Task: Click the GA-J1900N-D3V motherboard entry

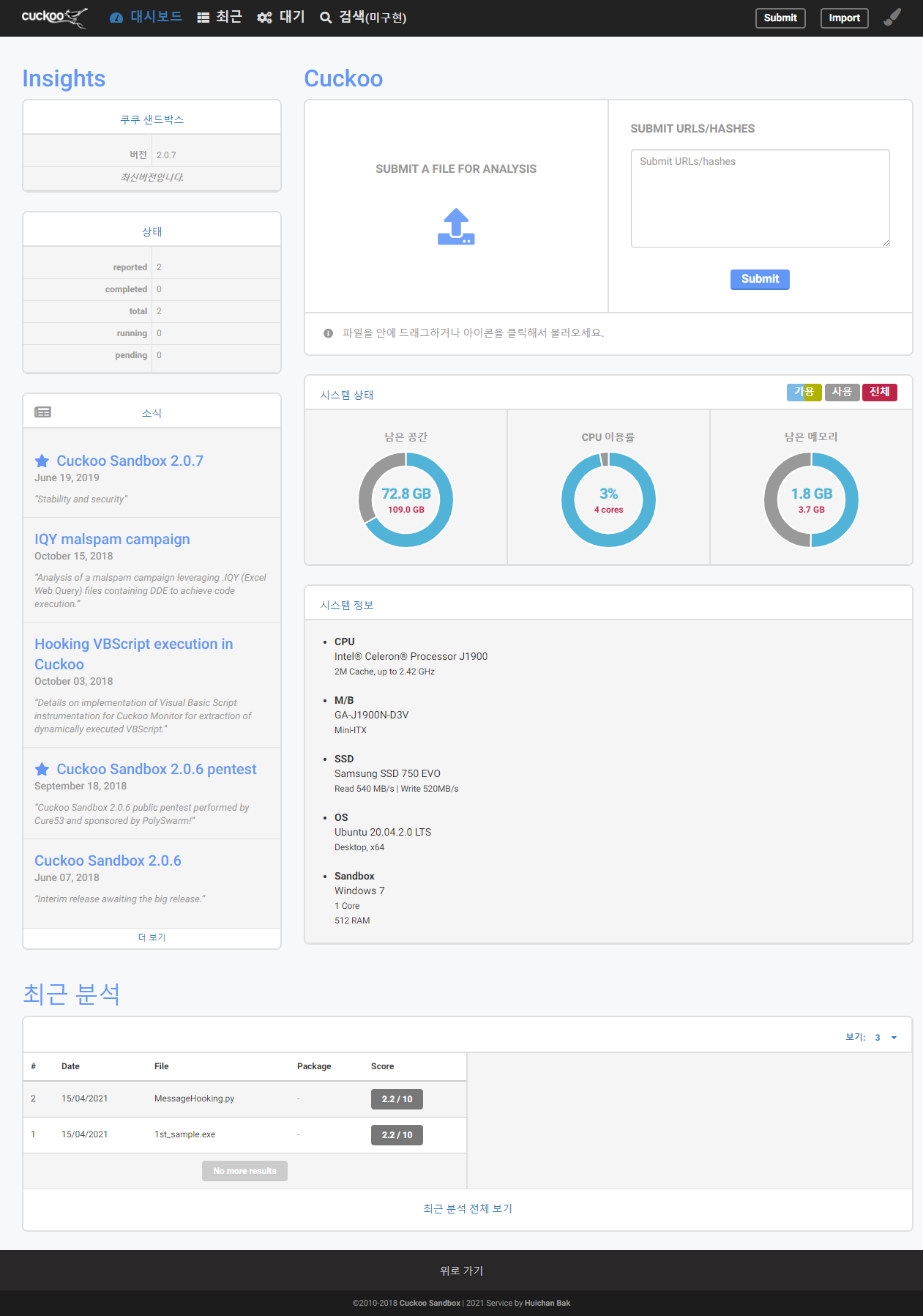Action: [371, 715]
